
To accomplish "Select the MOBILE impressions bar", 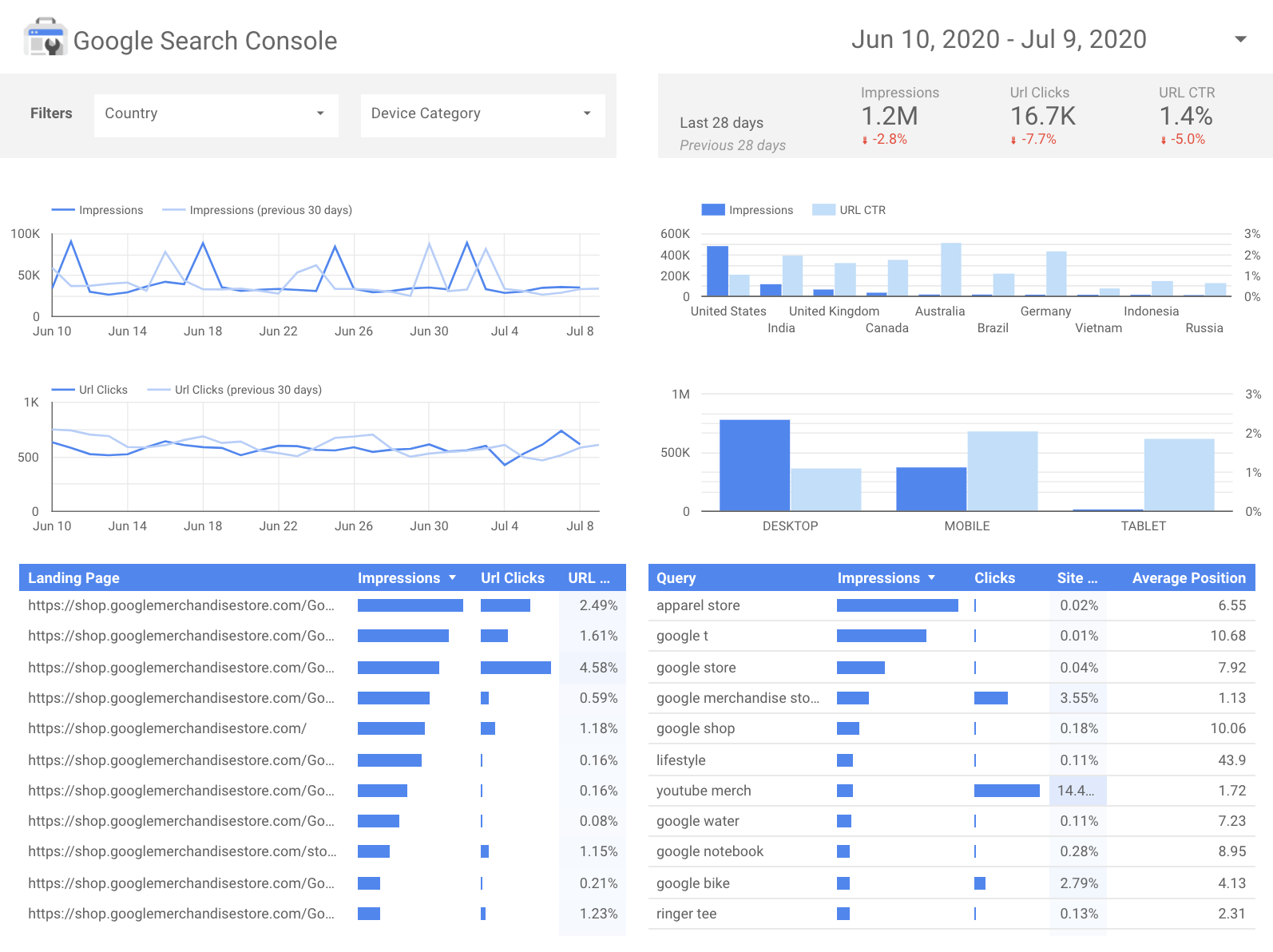I will [931, 489].
